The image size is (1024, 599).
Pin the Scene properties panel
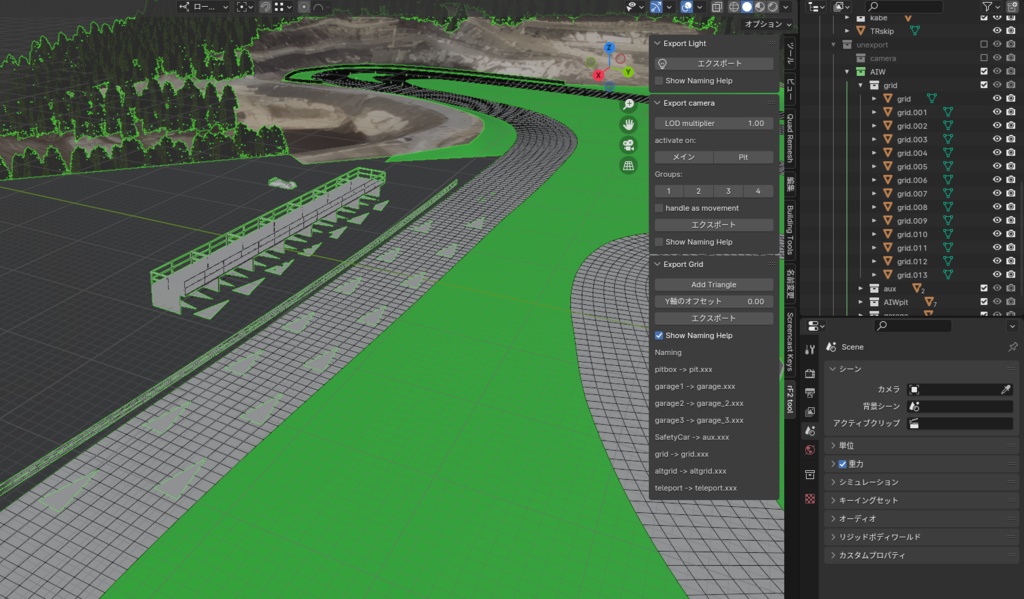[1012, 347]
